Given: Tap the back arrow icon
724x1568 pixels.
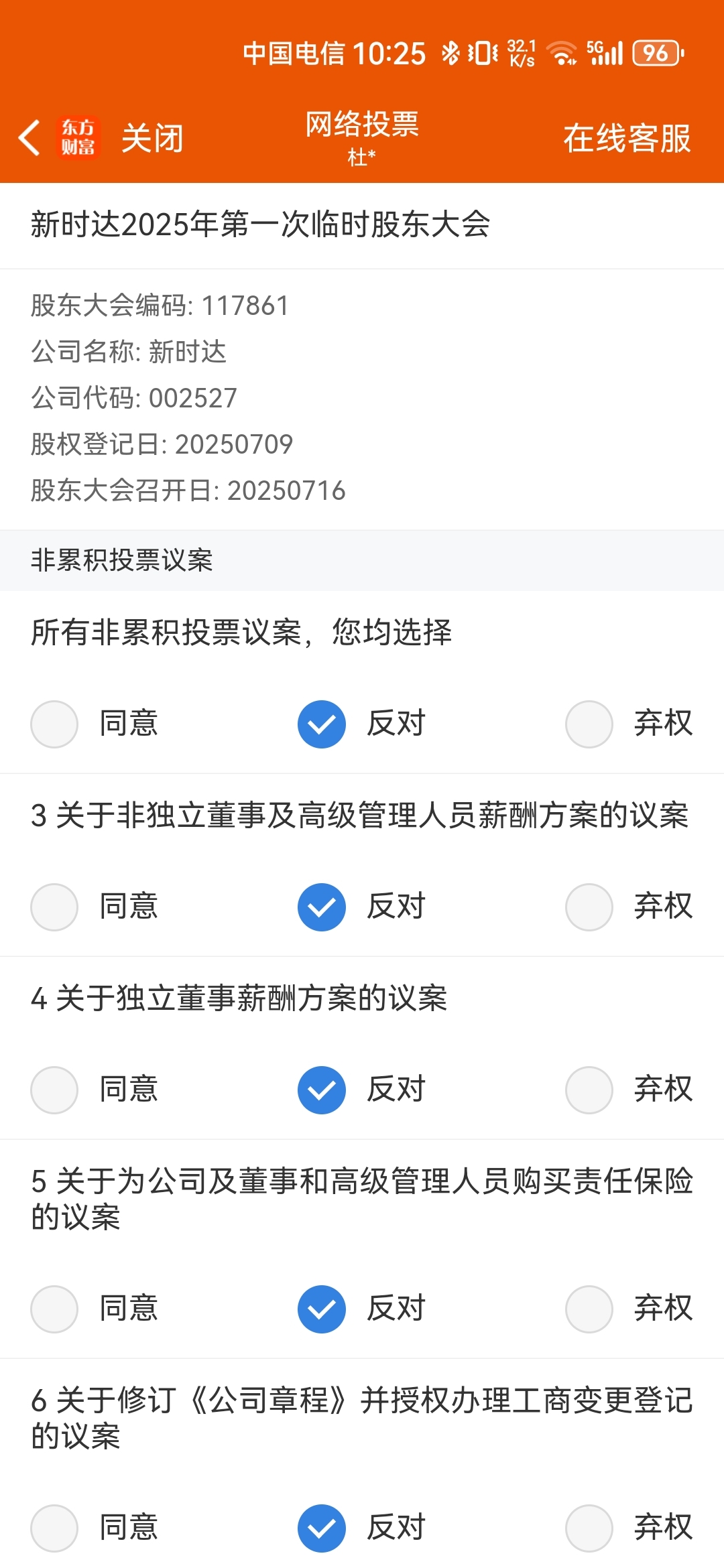Looking at the screenshot, I should click(x=29, y=138).
